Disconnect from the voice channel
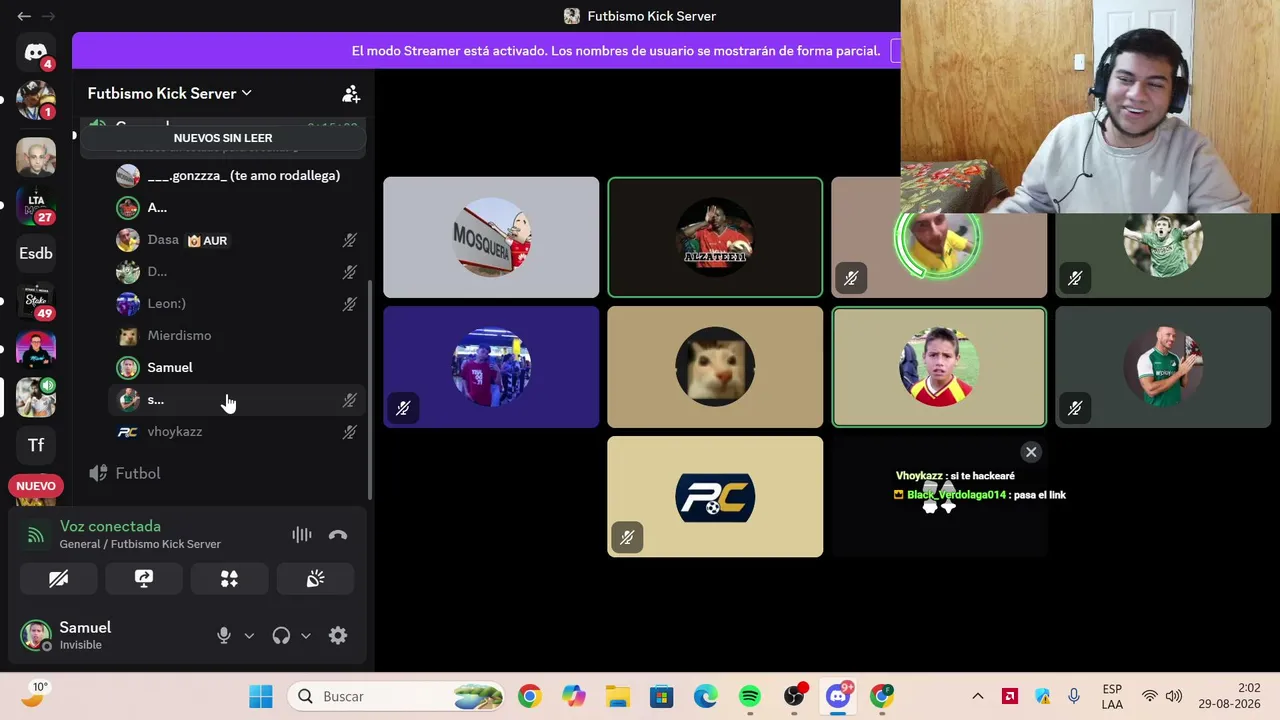 click(x=338, y=535)
